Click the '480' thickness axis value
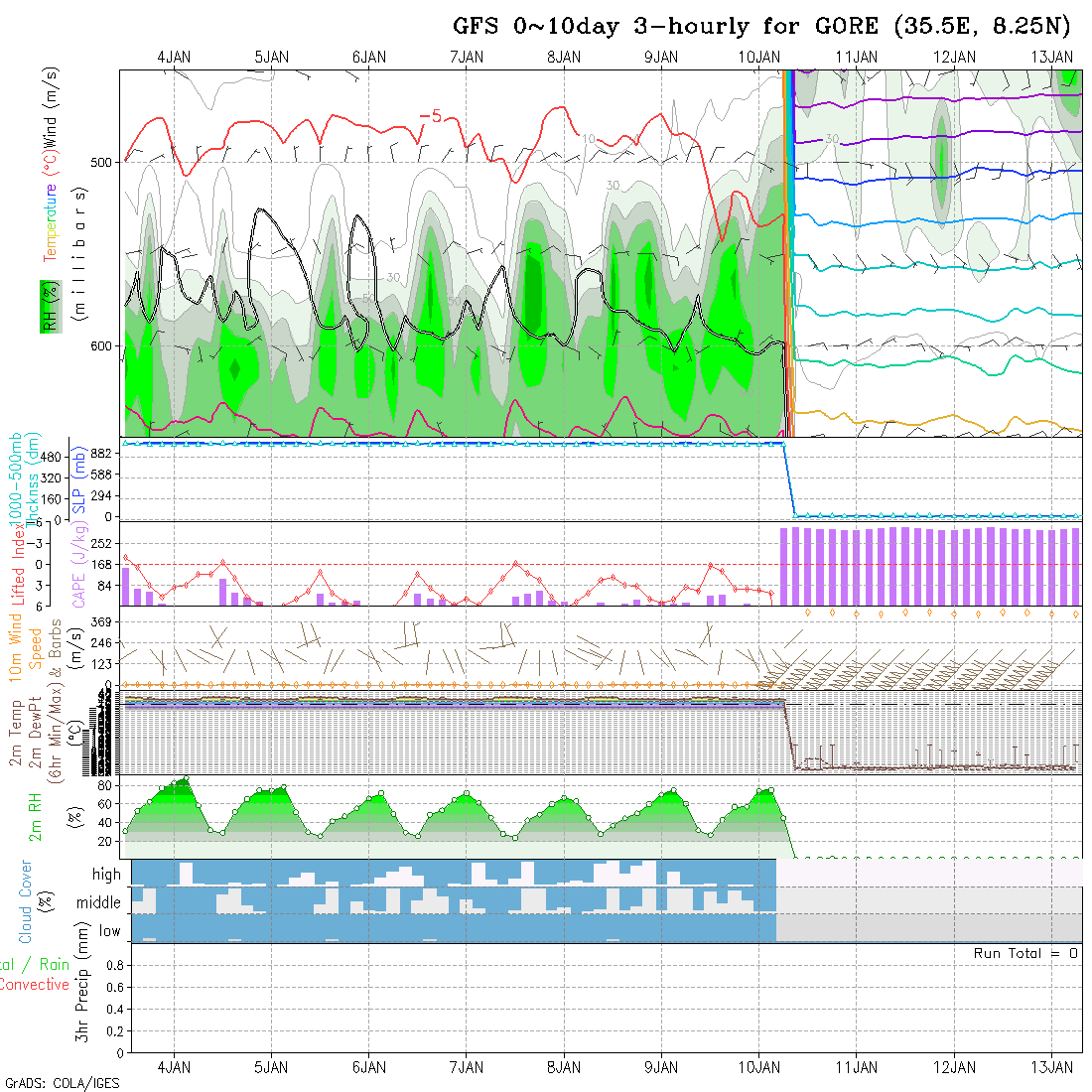The width and height of the screenshot is (1092, 1092). click(51, 458)
